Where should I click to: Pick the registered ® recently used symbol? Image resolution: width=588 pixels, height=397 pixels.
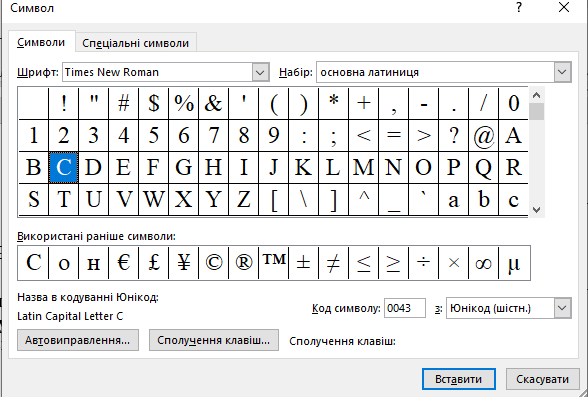[244, 263]
